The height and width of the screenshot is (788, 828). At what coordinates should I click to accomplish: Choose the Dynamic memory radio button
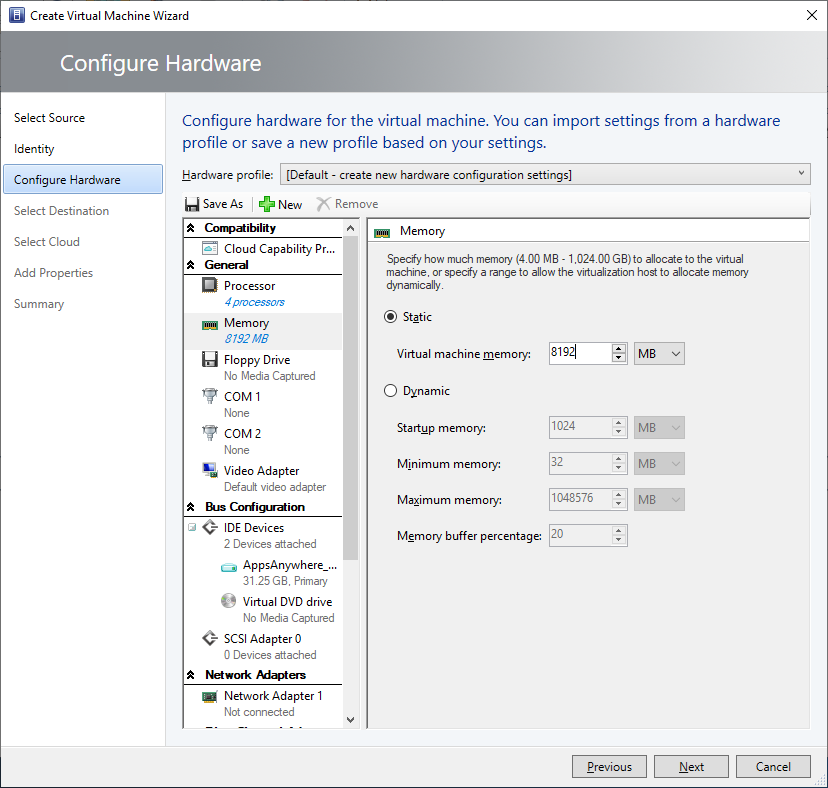(391, 391)
